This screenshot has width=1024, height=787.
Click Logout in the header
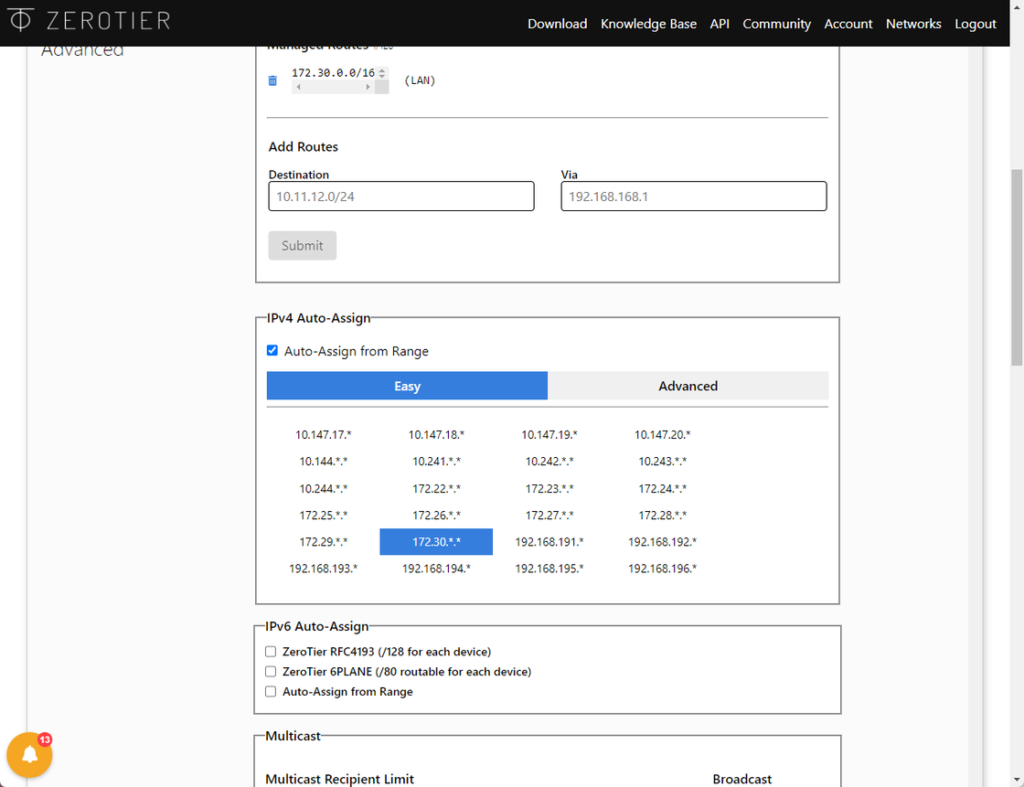pos(975,24)
